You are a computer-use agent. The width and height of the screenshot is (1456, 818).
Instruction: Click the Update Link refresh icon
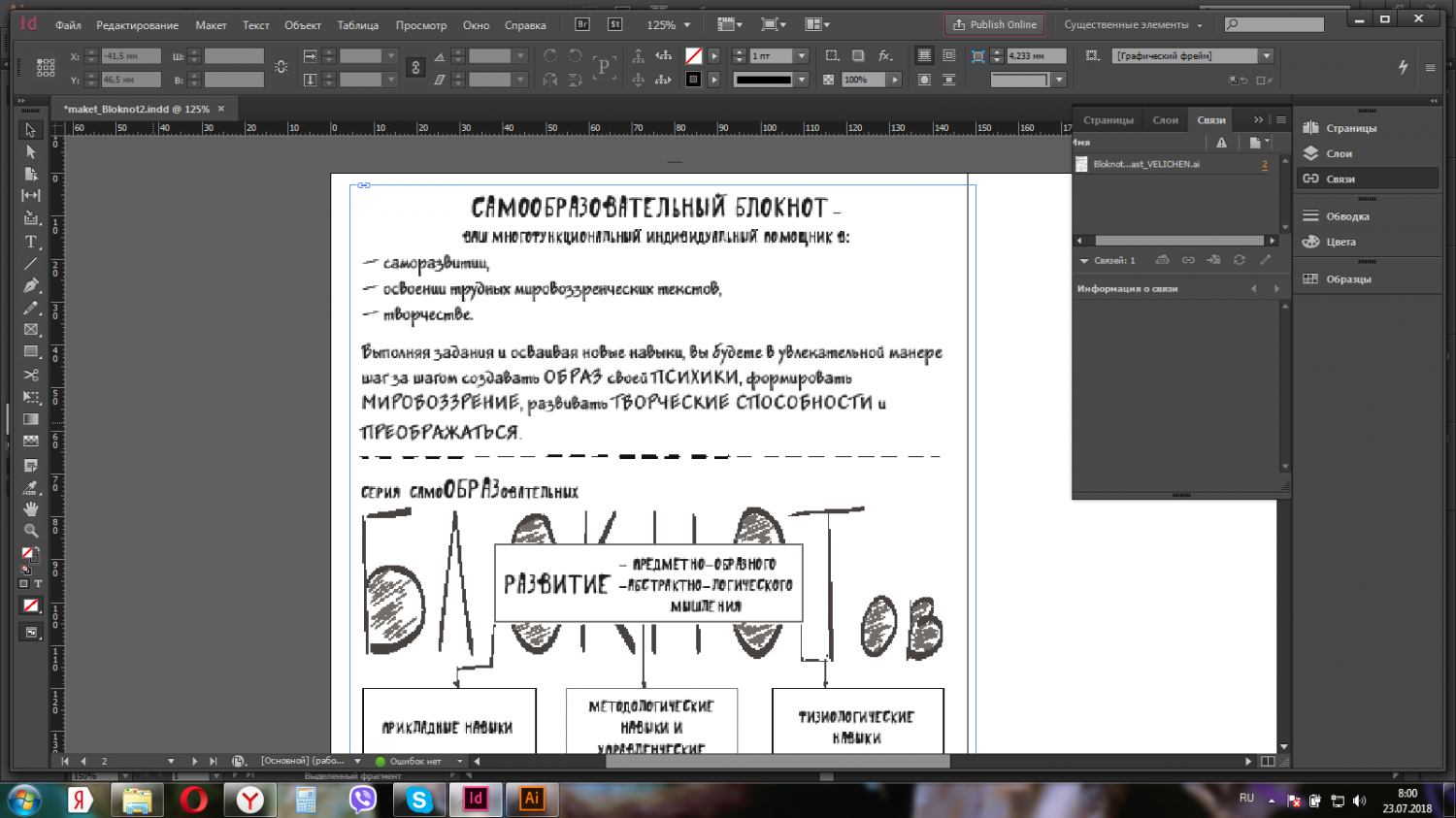pos(1240,260)
